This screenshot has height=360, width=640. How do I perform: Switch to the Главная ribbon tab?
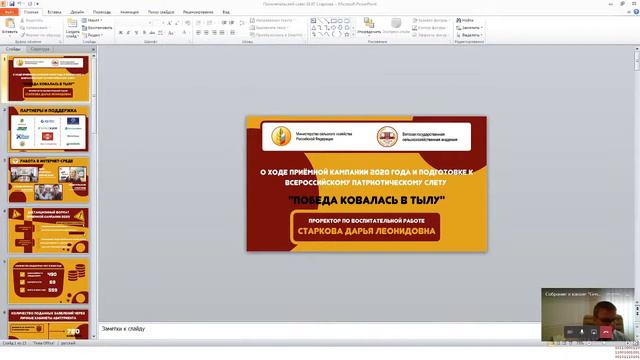(x=31, y=12)
